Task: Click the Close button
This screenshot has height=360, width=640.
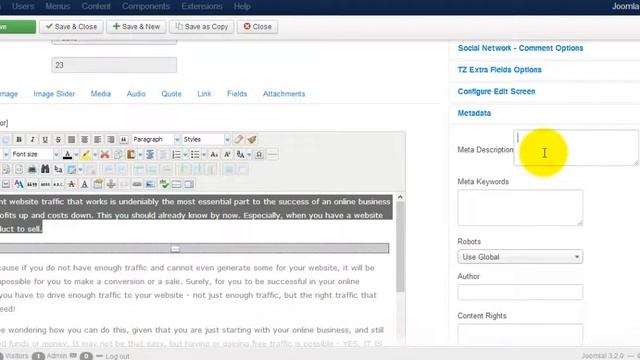Action: tap(258, 27)
